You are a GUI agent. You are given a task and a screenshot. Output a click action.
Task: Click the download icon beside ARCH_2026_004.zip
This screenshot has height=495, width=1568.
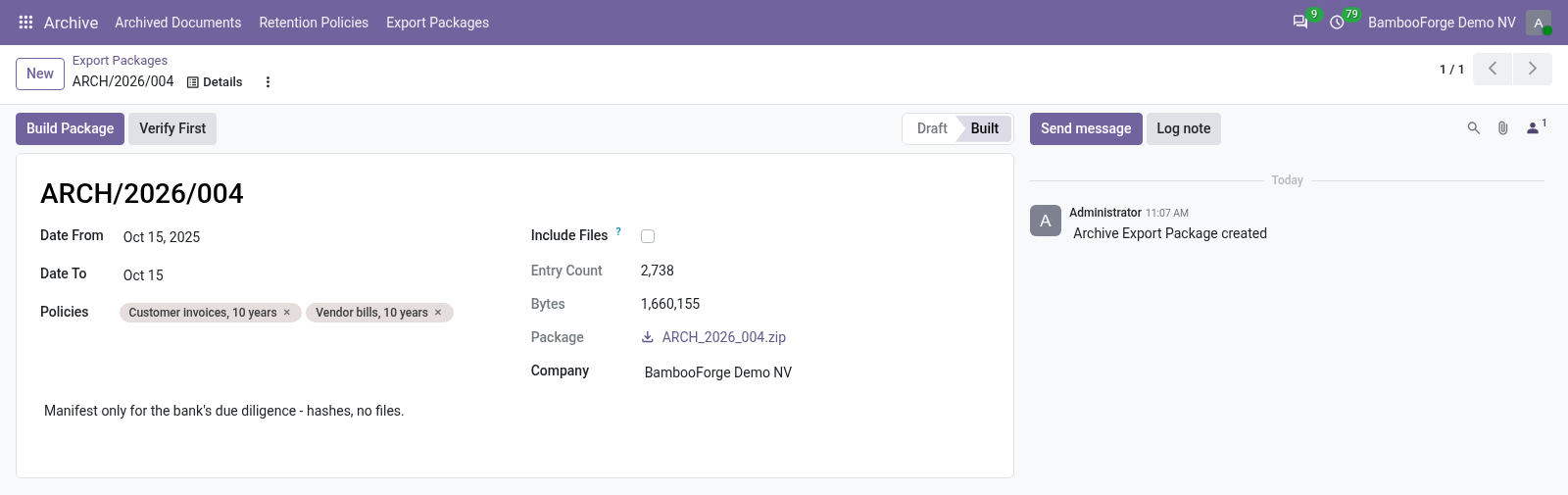[x=648, y=337]
